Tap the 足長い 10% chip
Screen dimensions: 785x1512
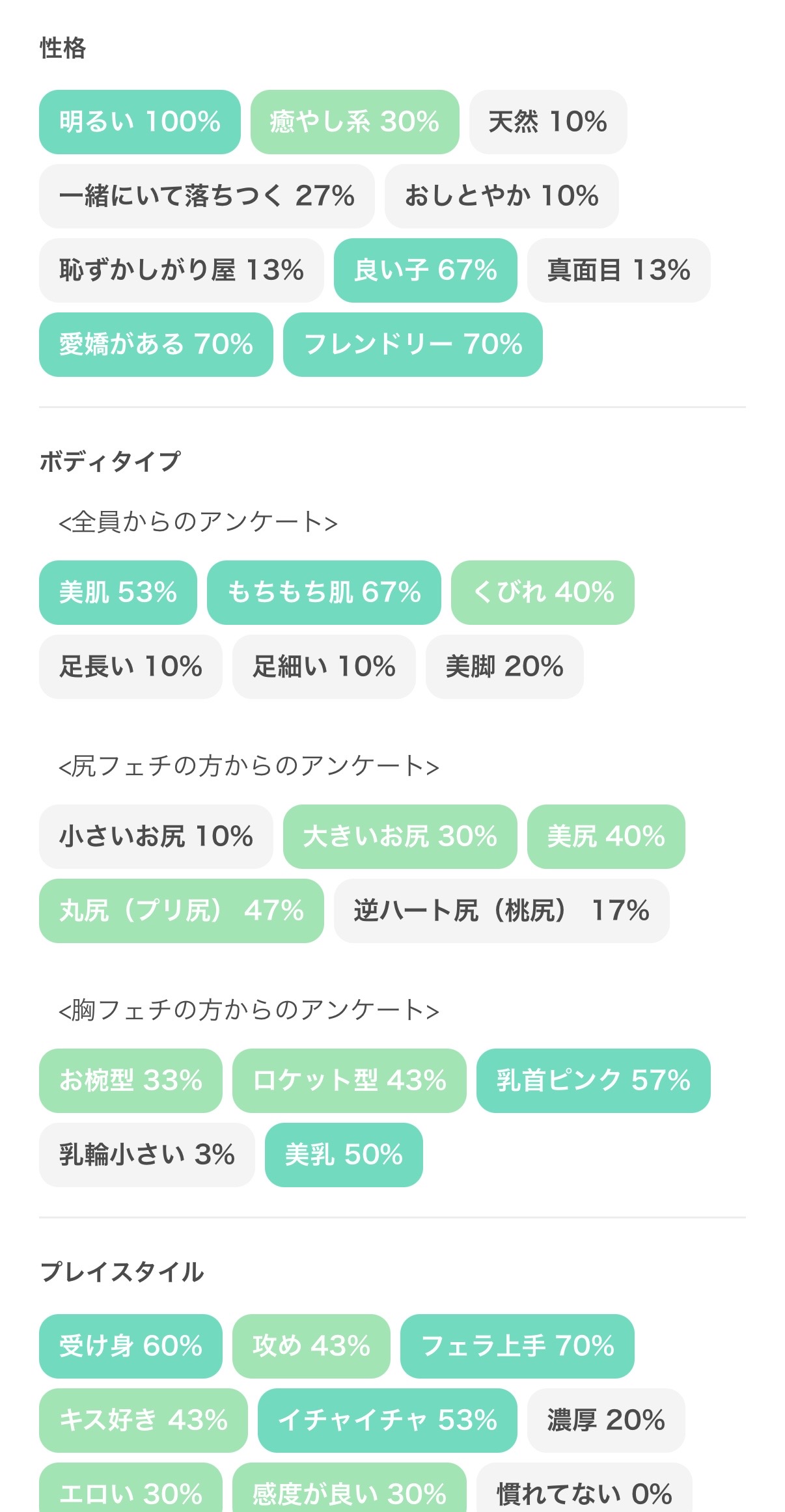[131, 667]
